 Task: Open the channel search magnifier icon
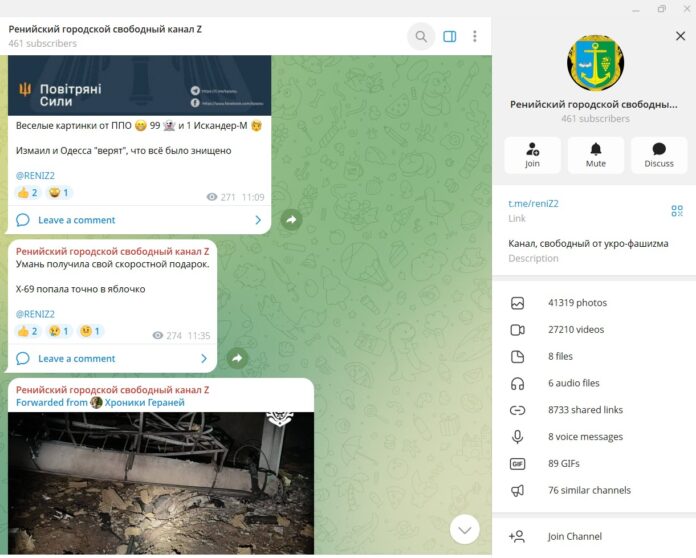(421, 37)
